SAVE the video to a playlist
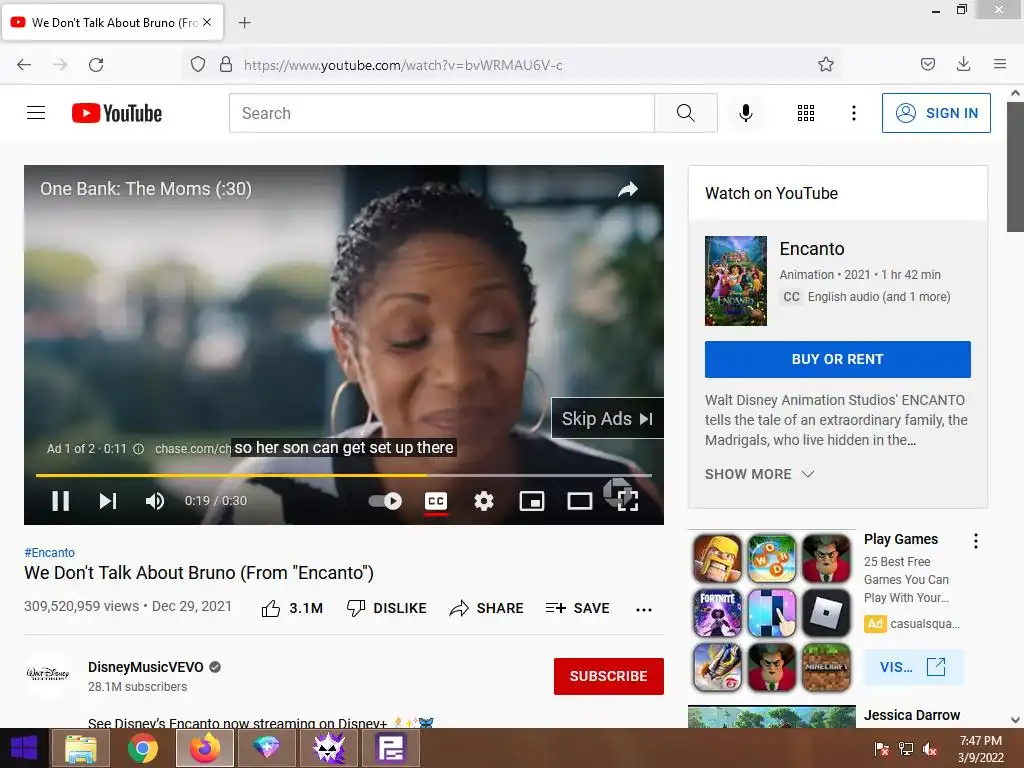 577,608
